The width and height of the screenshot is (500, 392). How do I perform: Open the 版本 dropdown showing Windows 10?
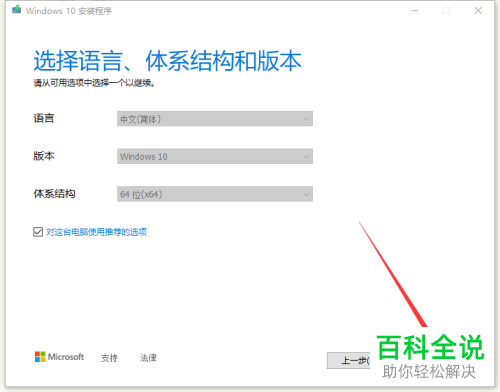[x=215, y=156]
